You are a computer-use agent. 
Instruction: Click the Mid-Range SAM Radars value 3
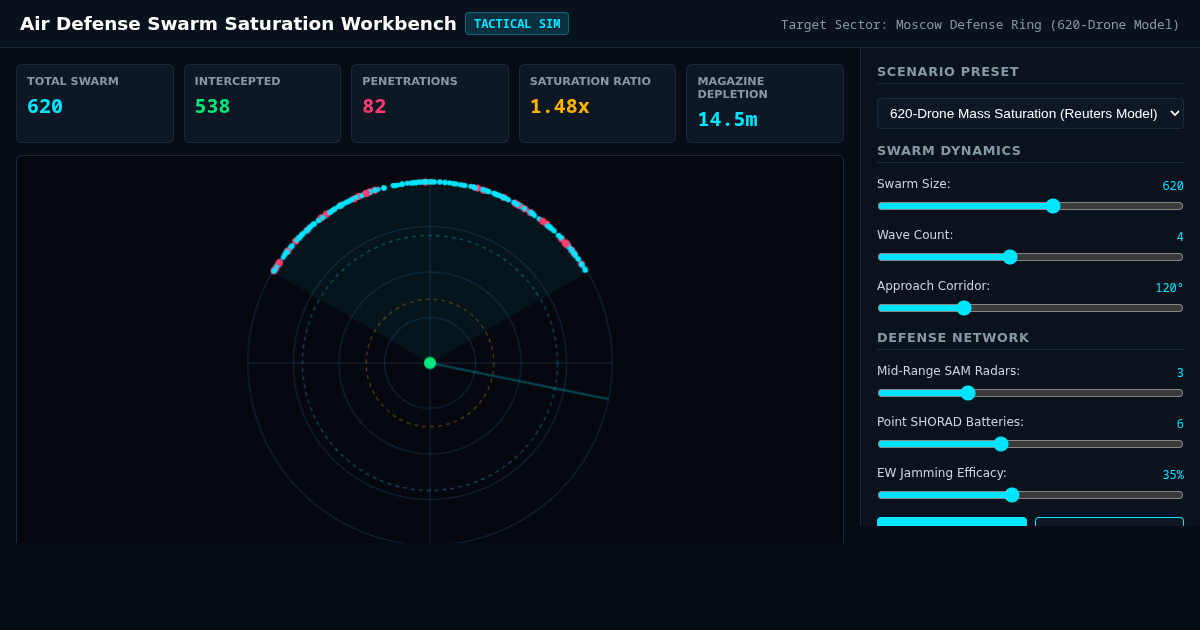(x=1180, y=373)
